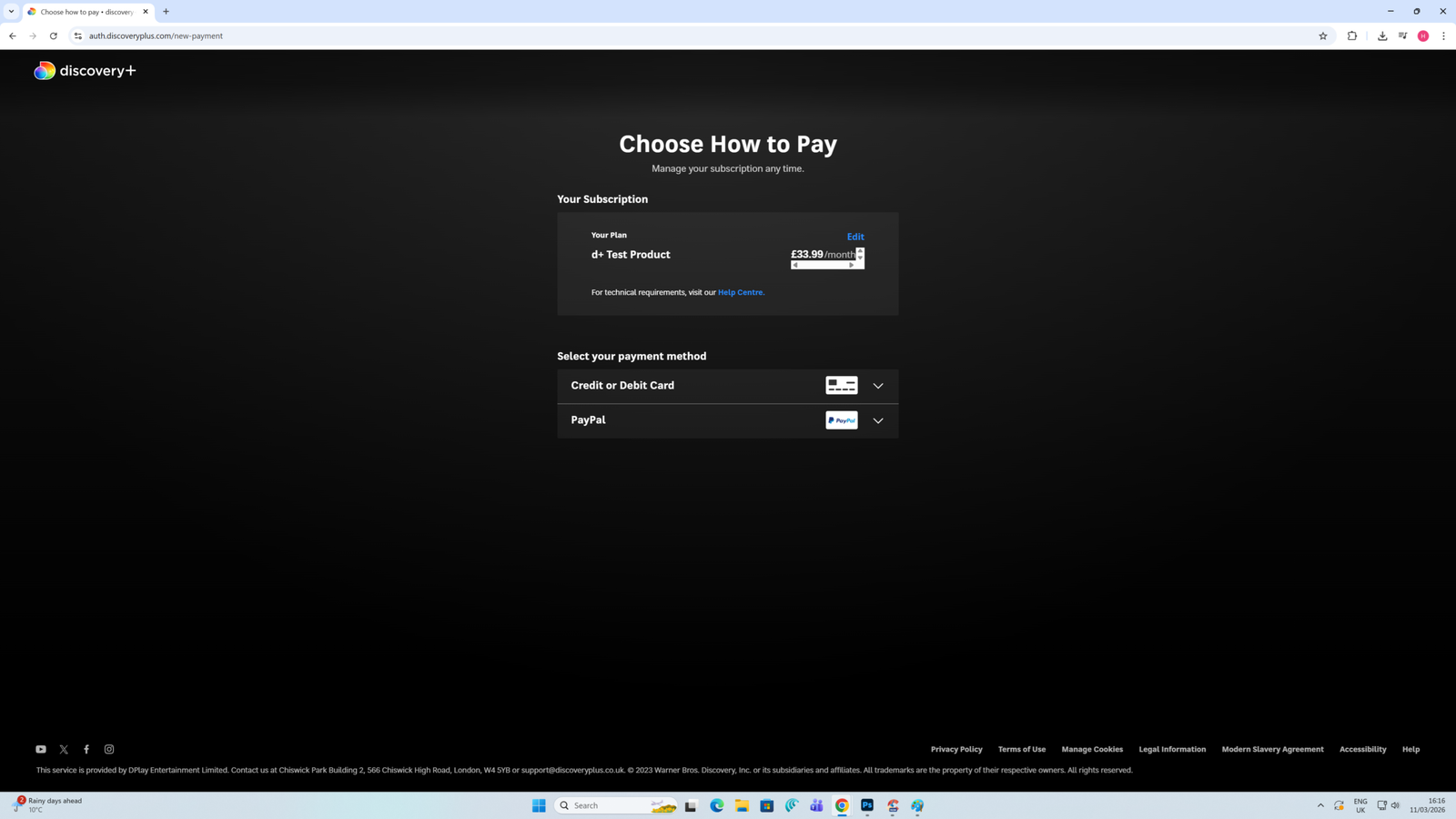This screenshot has height=819, width=1456.
Task: Click the Instagram icon in footer
Action: coord(108,749)
